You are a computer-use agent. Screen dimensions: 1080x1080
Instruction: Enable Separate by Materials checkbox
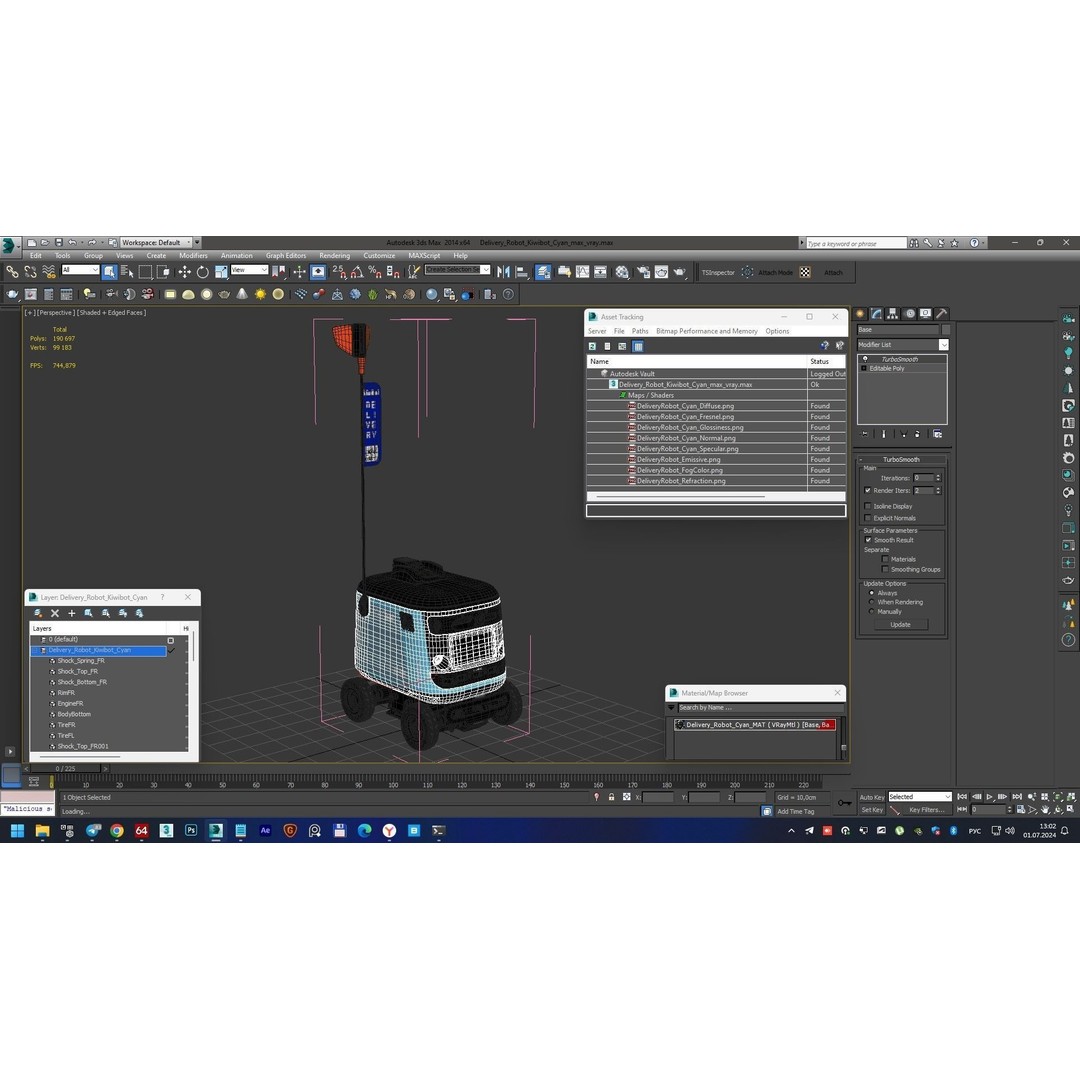[x=885, y=559]
